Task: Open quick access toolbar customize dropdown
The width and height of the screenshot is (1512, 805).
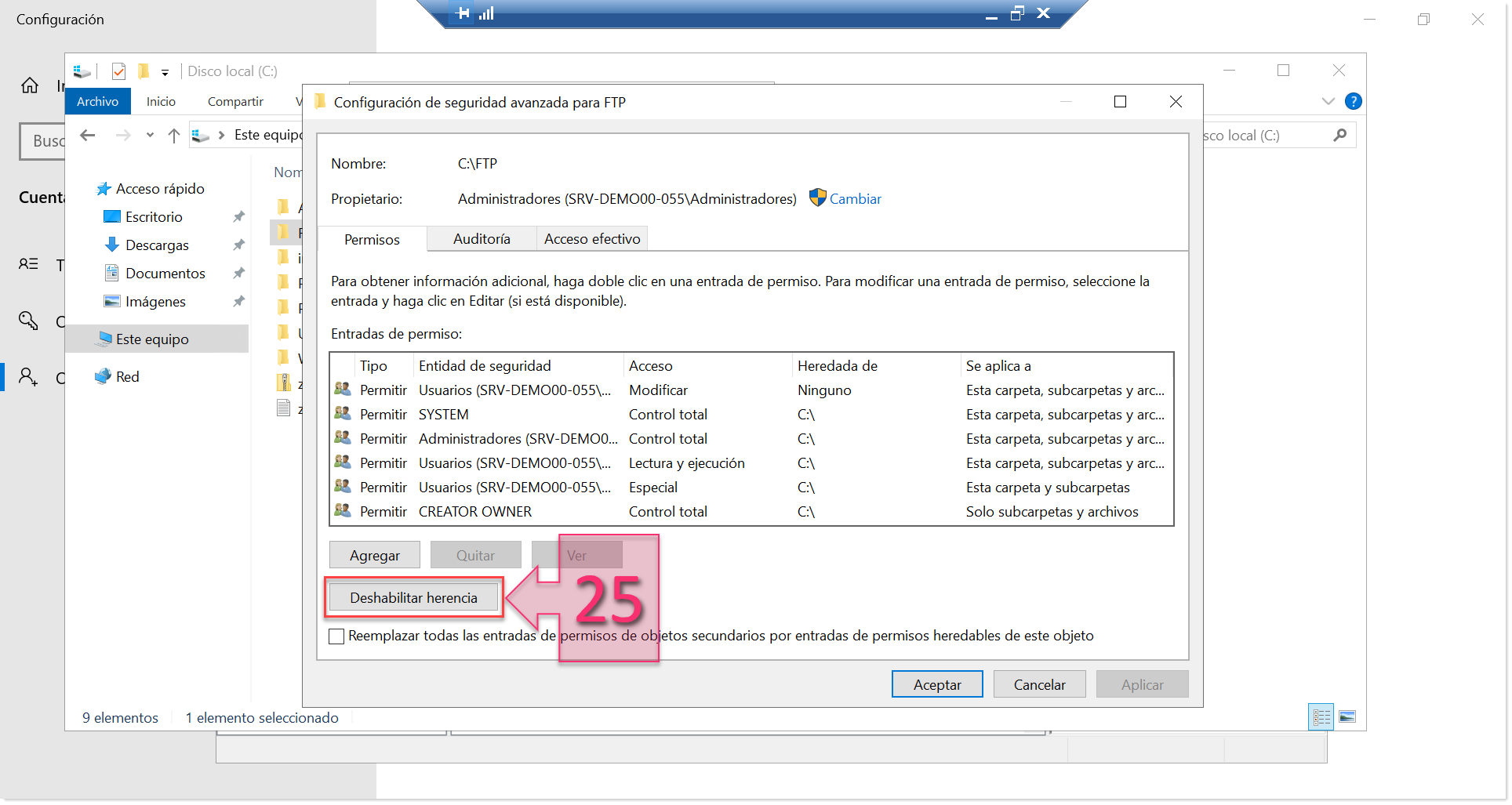Action: [165, 72]
